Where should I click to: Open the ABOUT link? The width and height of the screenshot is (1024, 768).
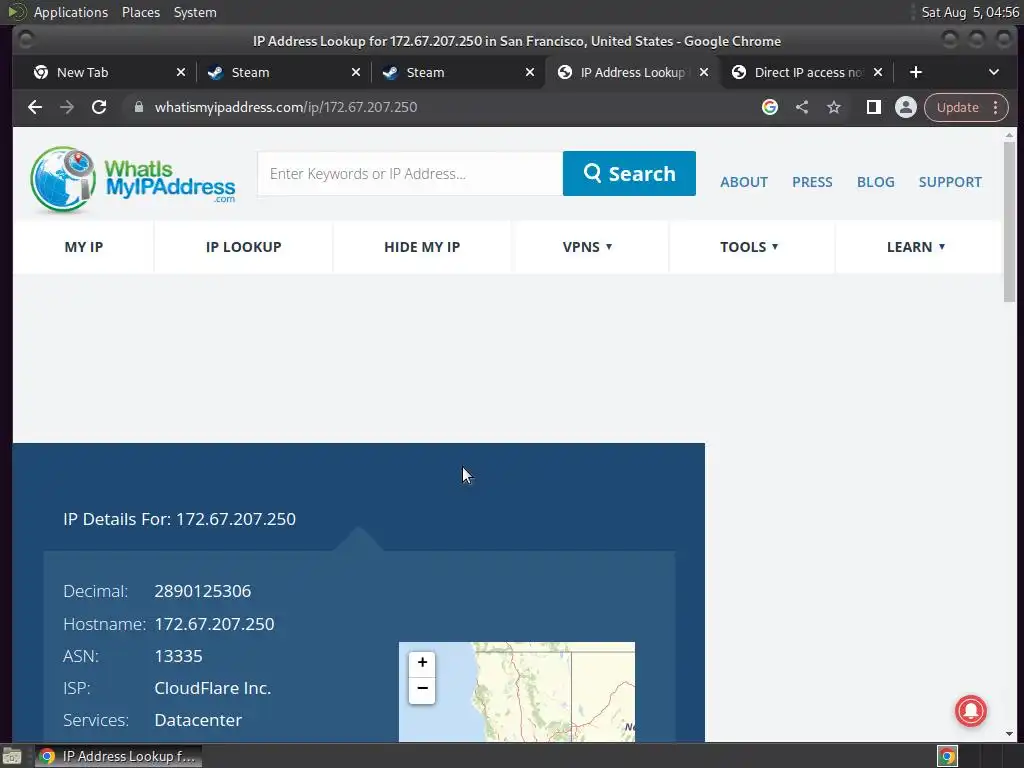(744, 182)
